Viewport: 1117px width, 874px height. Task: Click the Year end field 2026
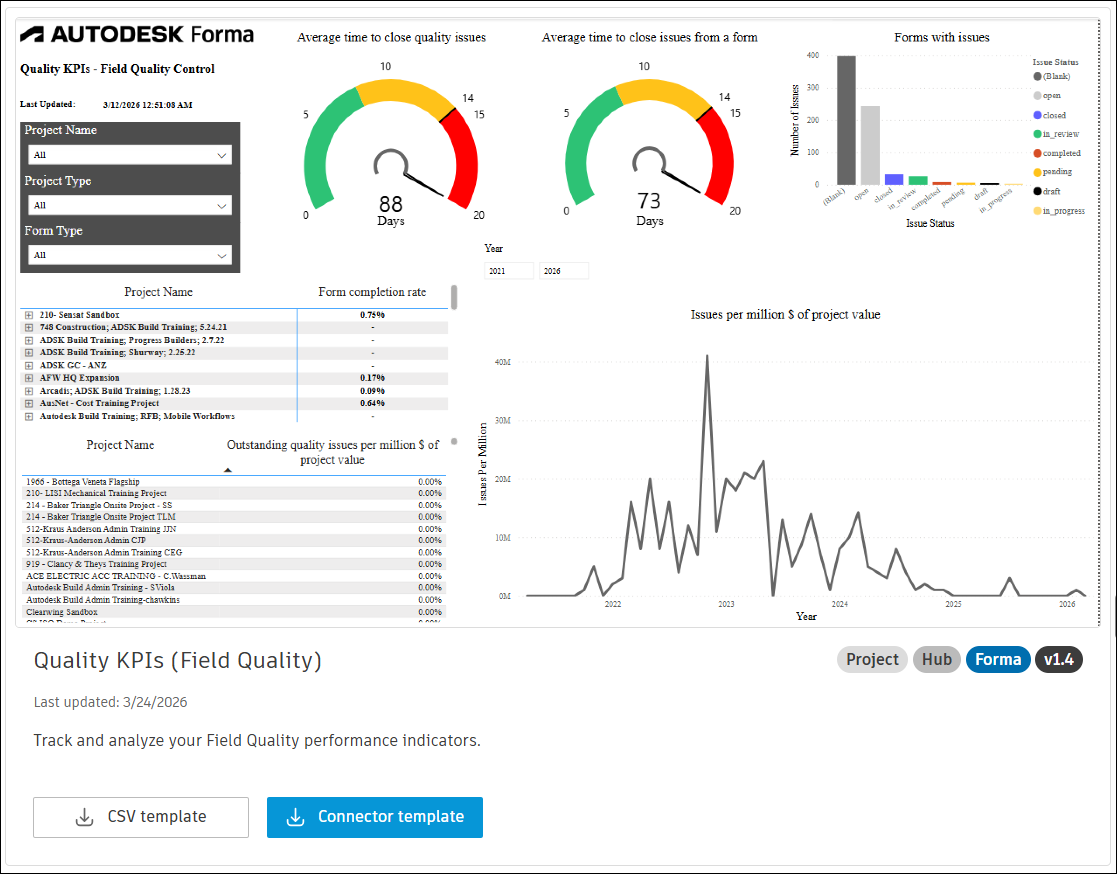click(x=563, y=271)
